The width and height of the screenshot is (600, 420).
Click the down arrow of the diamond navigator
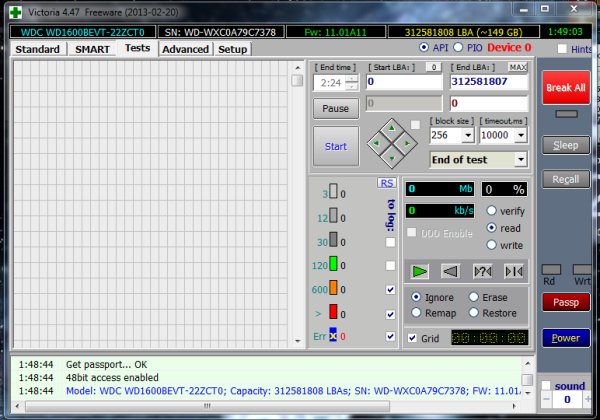392,158
